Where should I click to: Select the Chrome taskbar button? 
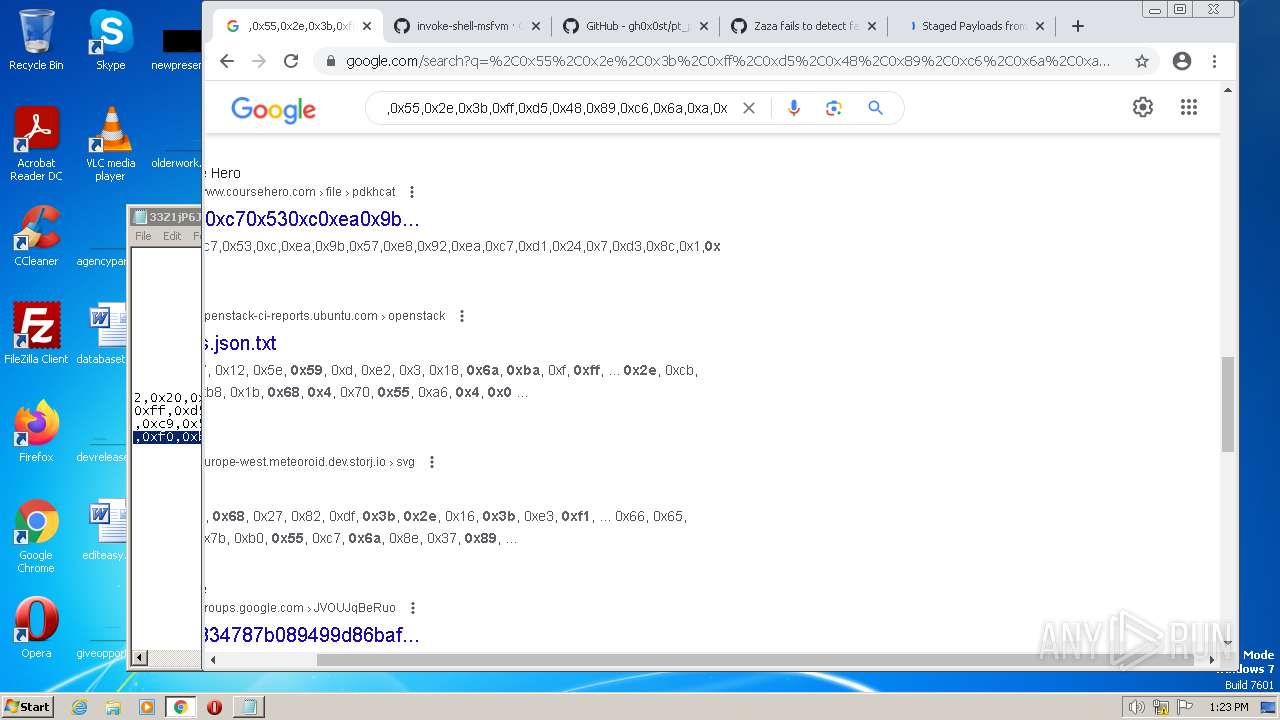180,707
